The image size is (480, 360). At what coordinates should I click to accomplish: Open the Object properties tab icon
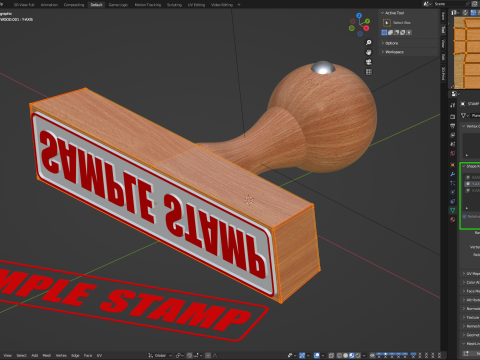point(452,165)
